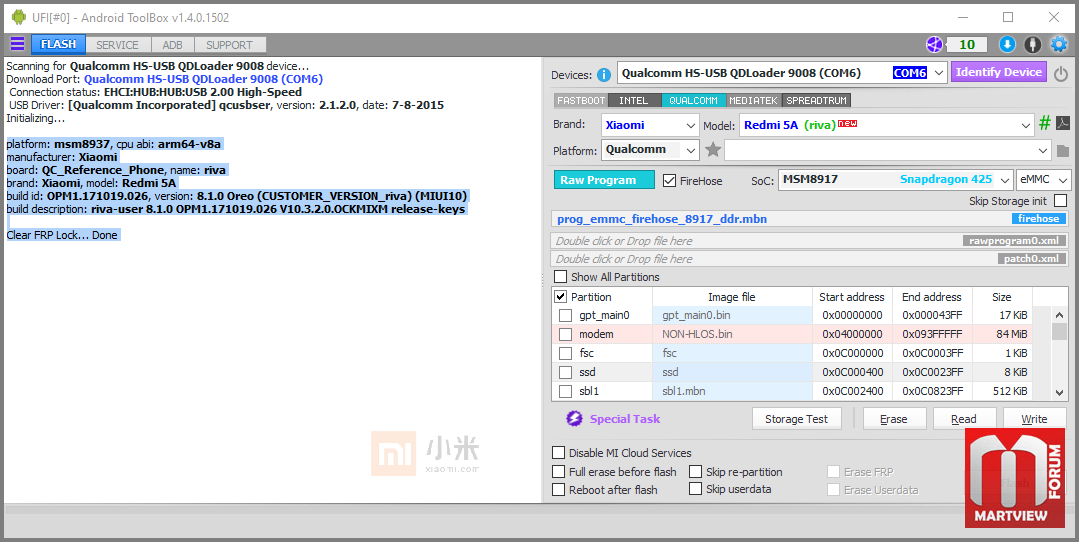Check the fsc partition checkbox

[x=566, y=353]
